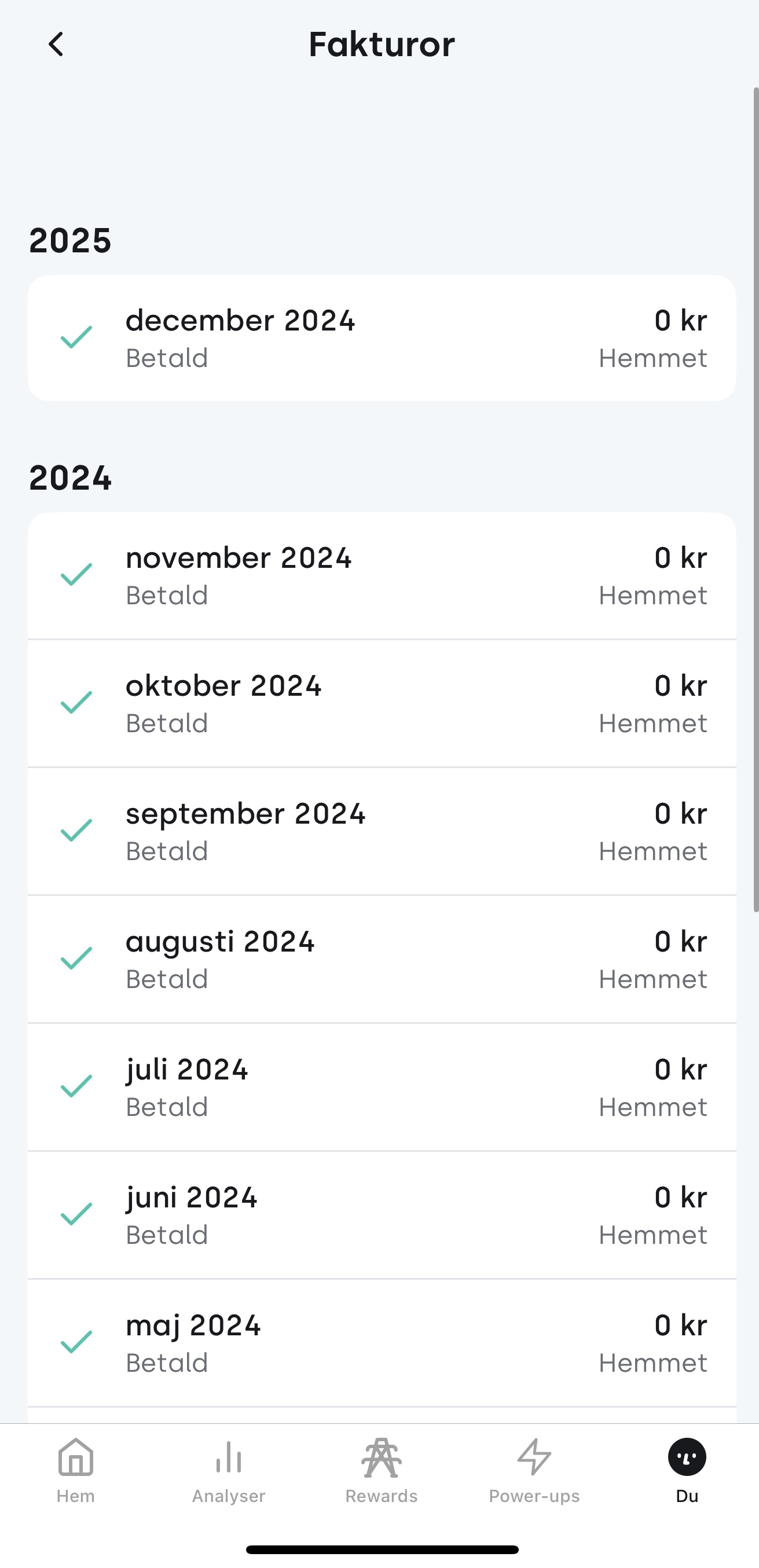Click the paid checkmark next to juli 2024
The width and height of the screenshot is (759, 1568).
[76, 1086]
